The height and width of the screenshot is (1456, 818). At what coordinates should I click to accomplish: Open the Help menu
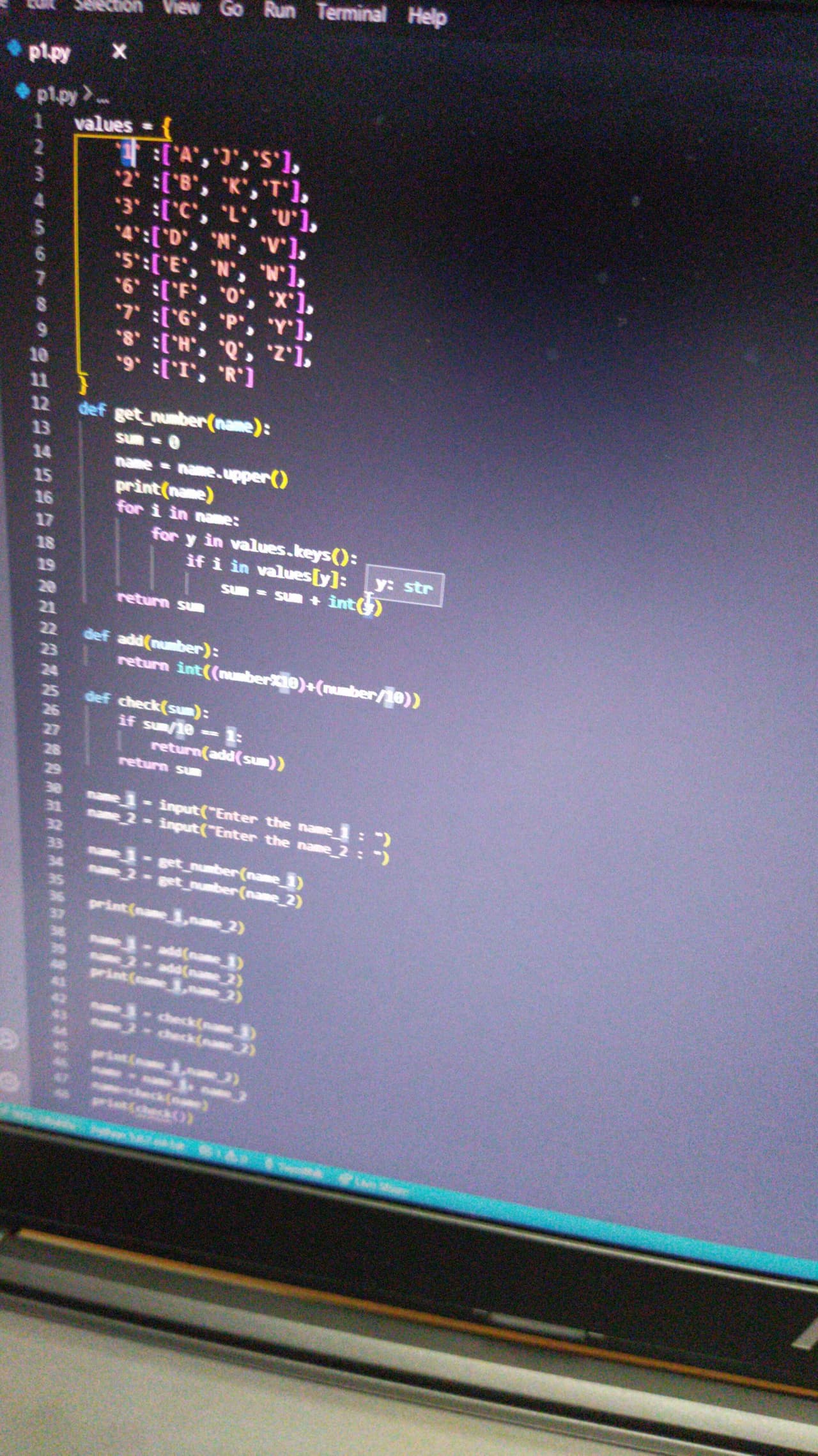[427, 17]
